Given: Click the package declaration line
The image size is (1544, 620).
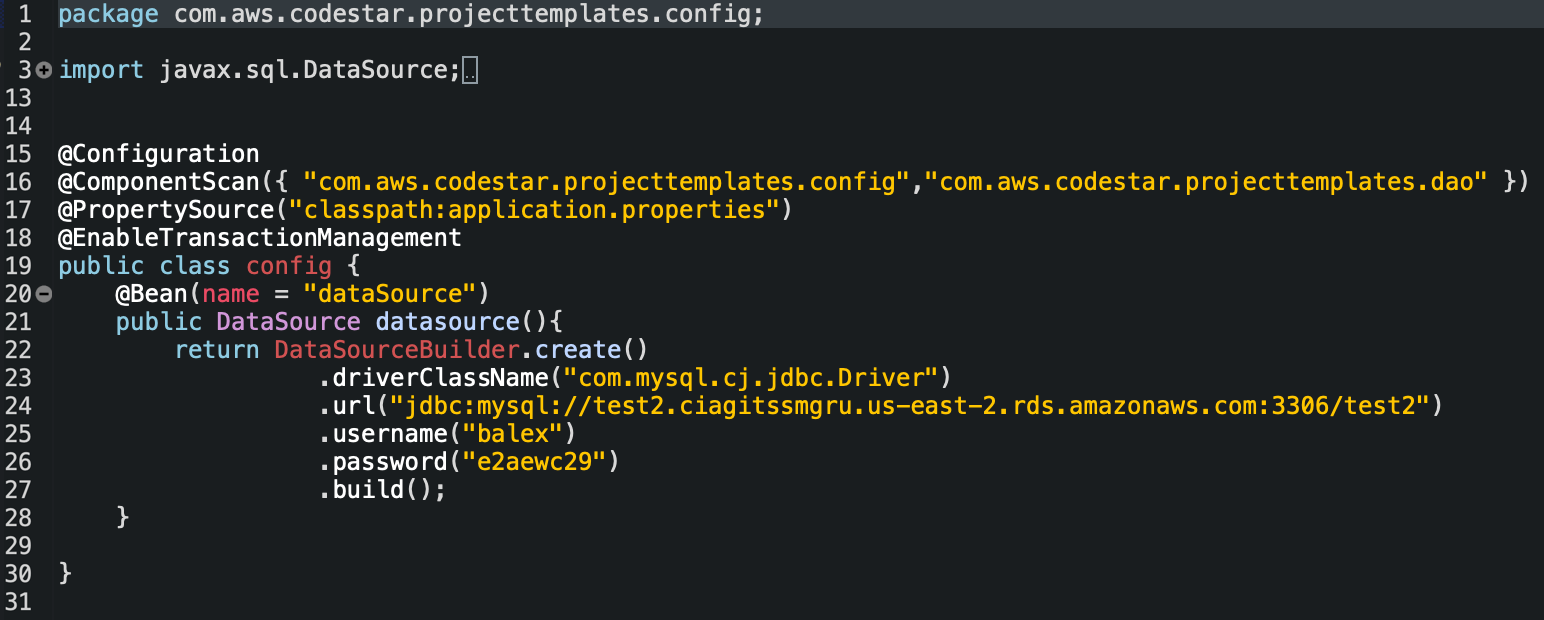Looking at the screenshot, I should point(411,15).
